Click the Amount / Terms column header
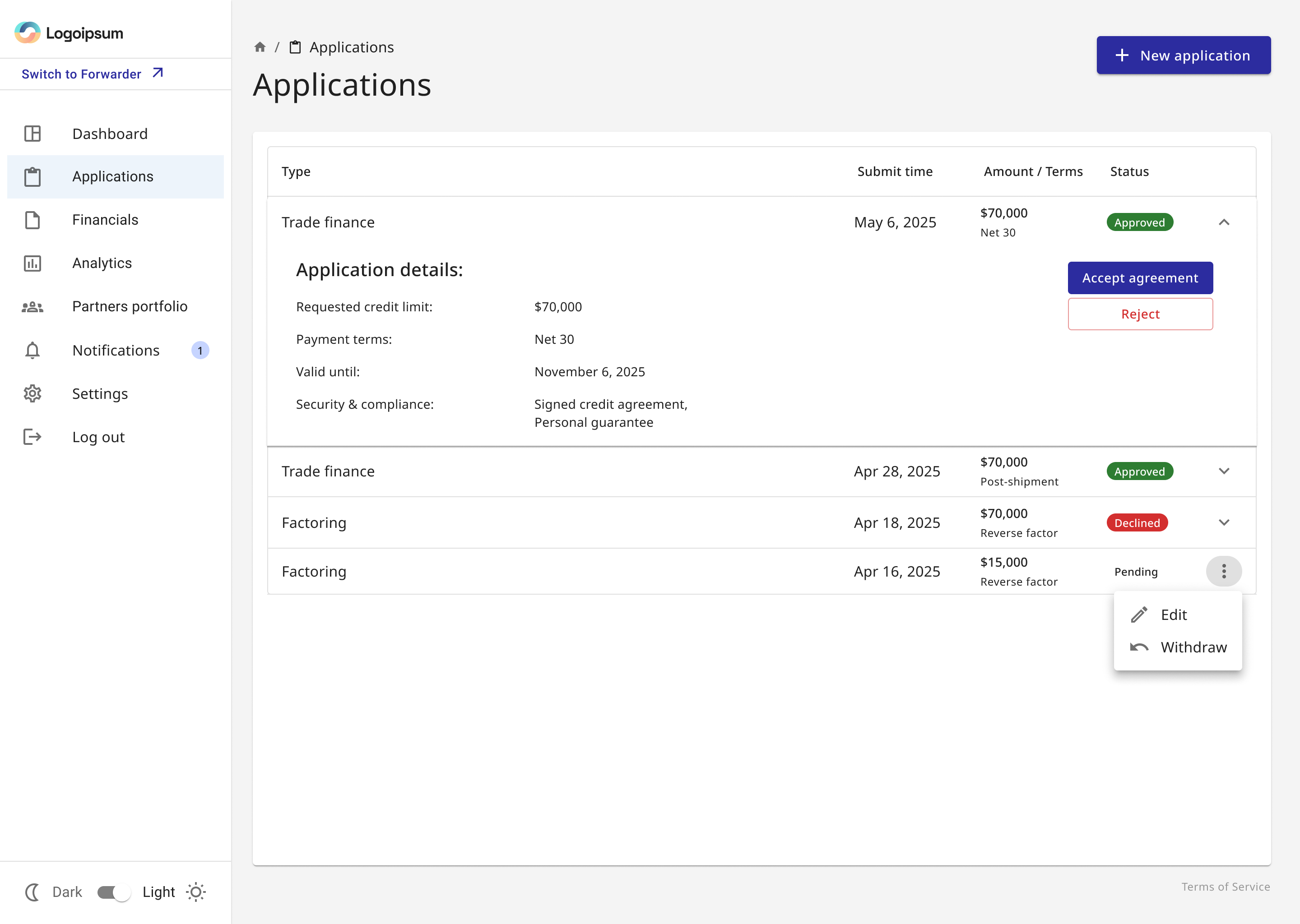Screen dimensions: 1300x924 click(1033, 171)
